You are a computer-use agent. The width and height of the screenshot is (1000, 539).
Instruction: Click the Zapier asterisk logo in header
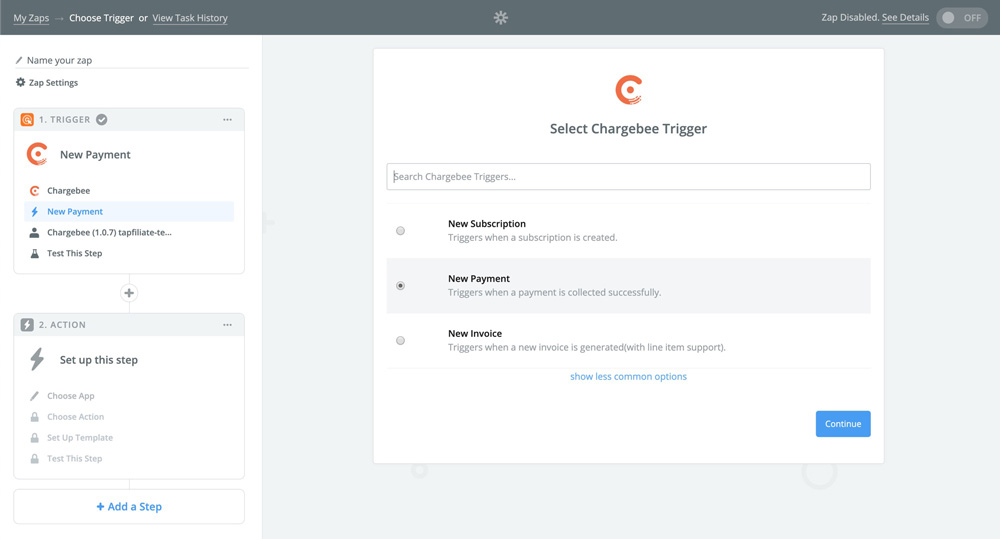click(501, 18)
